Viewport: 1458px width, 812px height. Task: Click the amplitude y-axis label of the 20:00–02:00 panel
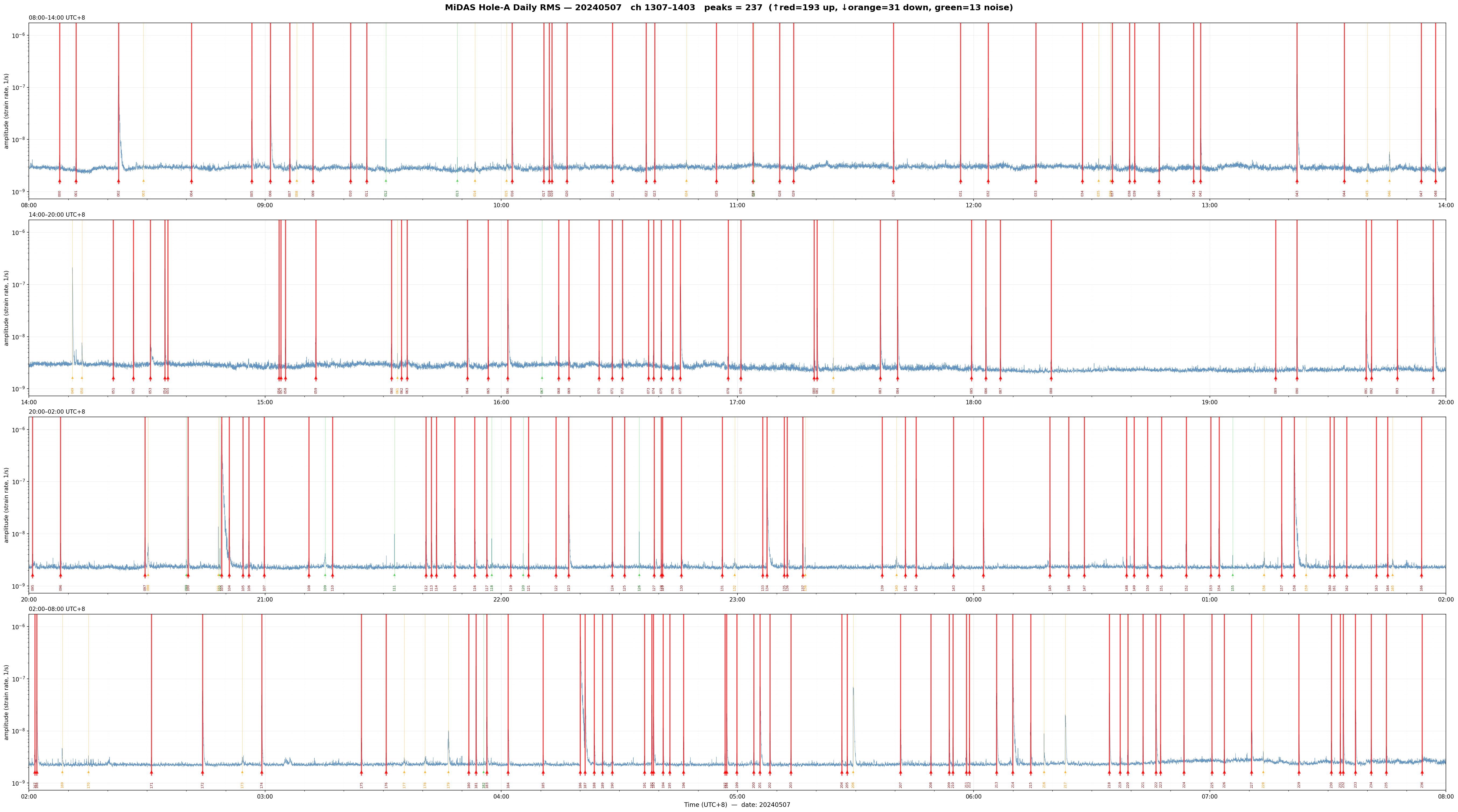click(x=7, y=505)
